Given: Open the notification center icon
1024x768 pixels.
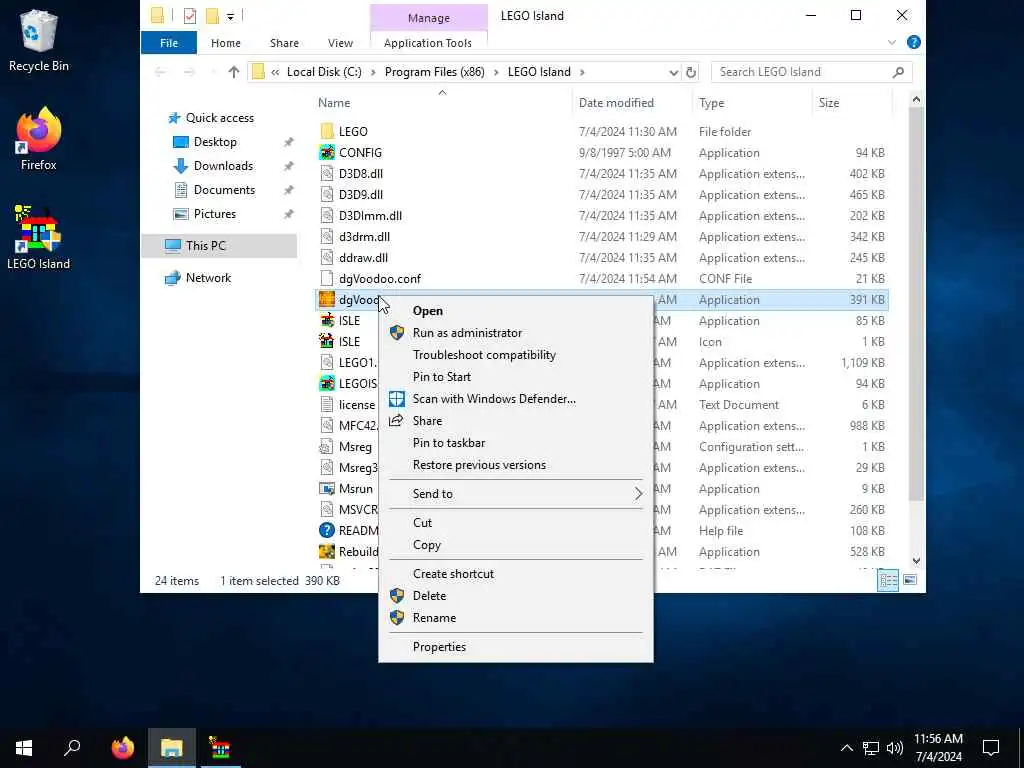Looking at the screenshot, I should 991,748.
